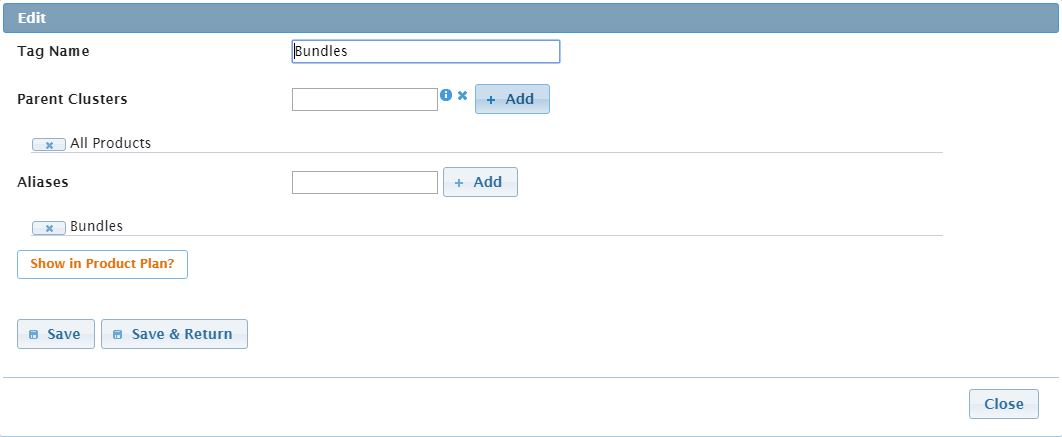Click the Edit panel header bar
This screenshot has width=1062, height=437.
(530, 17)
